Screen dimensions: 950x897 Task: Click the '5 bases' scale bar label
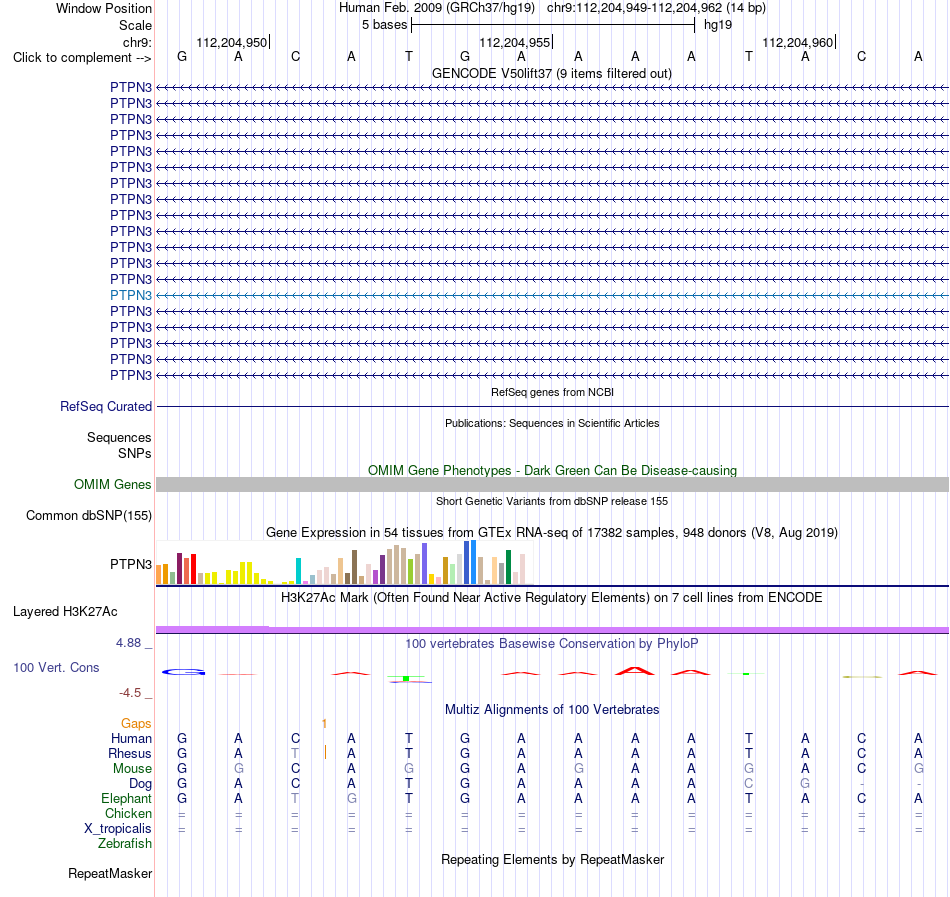coord(384,25)
